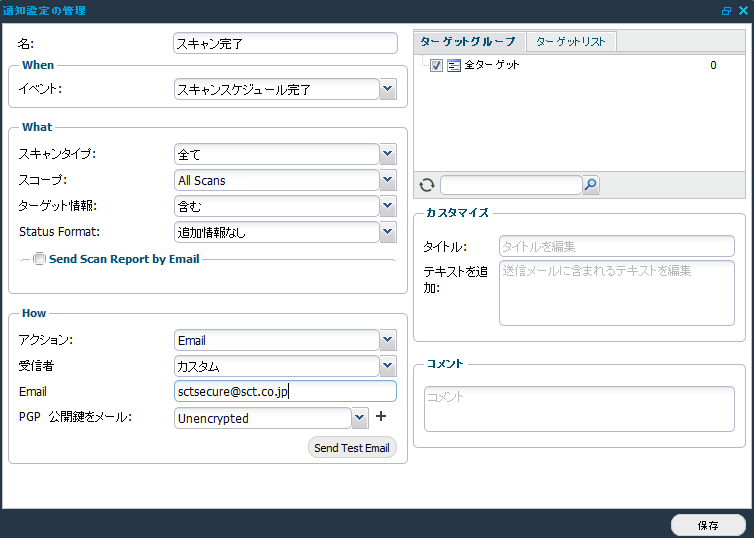Click the 名 name input field

point(285,43)
